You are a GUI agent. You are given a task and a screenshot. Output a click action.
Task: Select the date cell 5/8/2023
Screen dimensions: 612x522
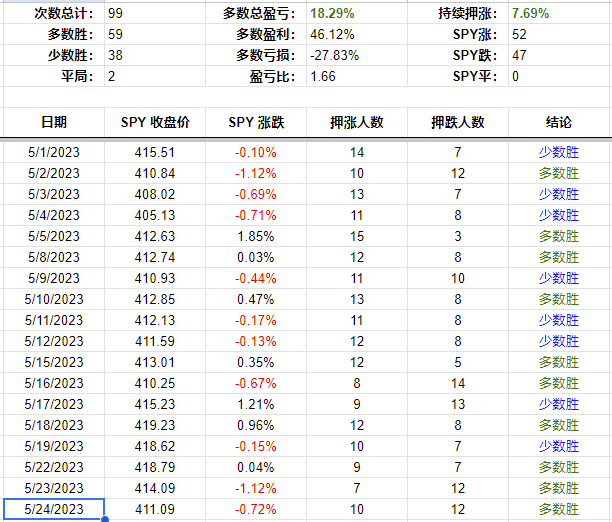(x=54, y=257)
